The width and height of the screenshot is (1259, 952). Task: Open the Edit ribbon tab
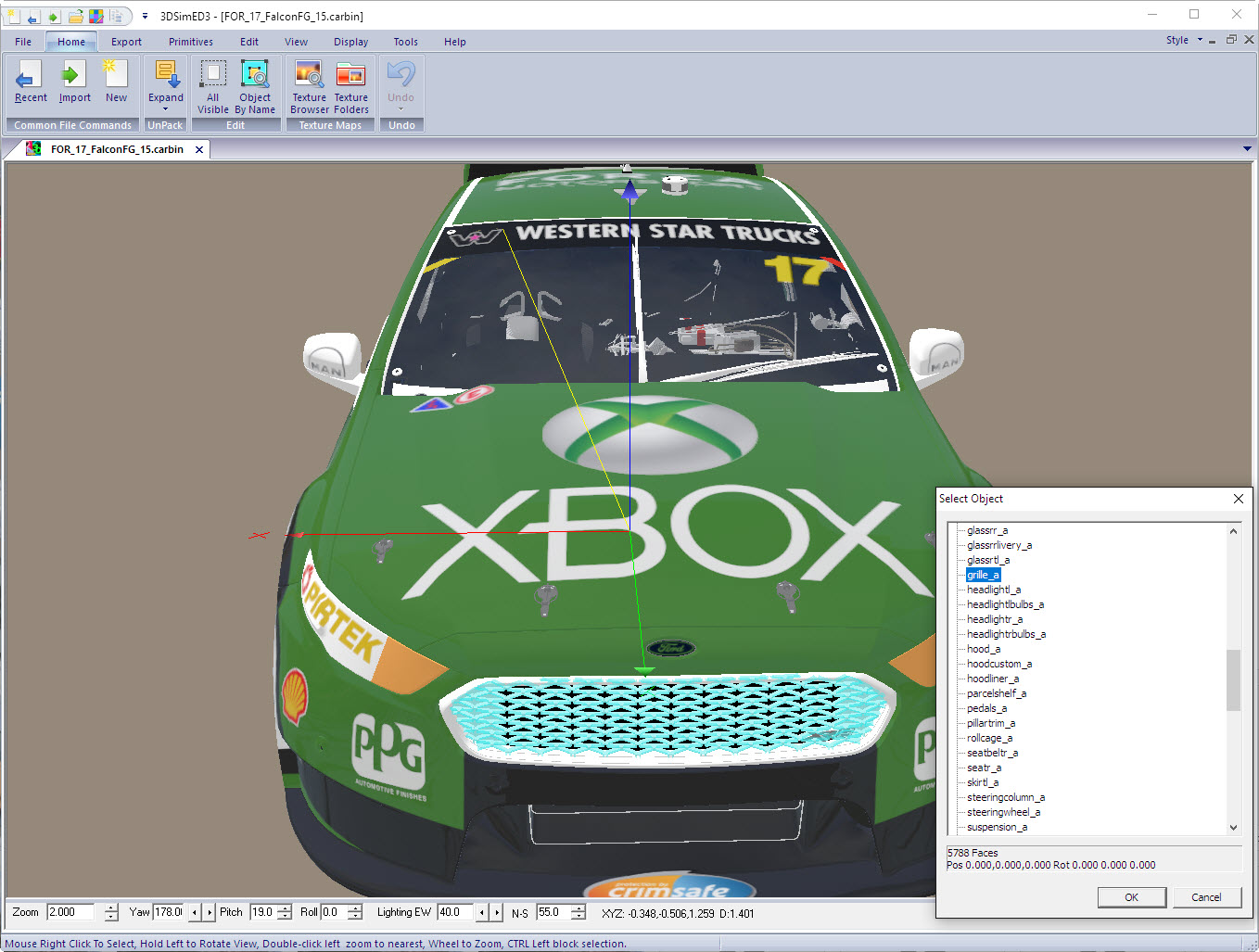point(249,42)
